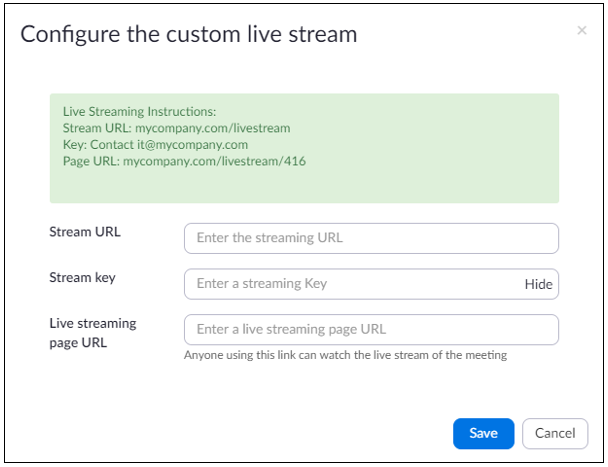
Task: Click 'Page URL:' prefix in green instructions box
Action: click(92, 161)
